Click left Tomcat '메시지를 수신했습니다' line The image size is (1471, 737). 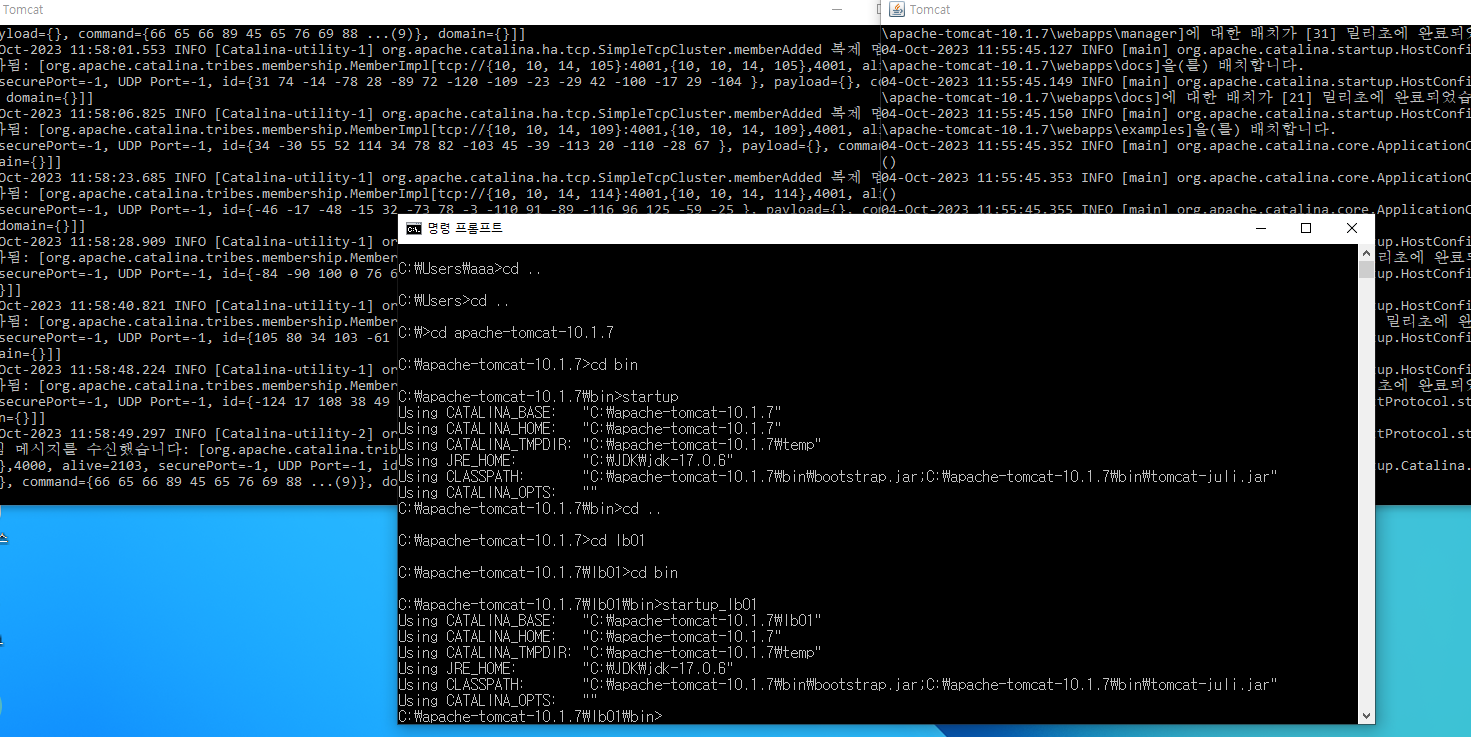click(x=199, y=449)
